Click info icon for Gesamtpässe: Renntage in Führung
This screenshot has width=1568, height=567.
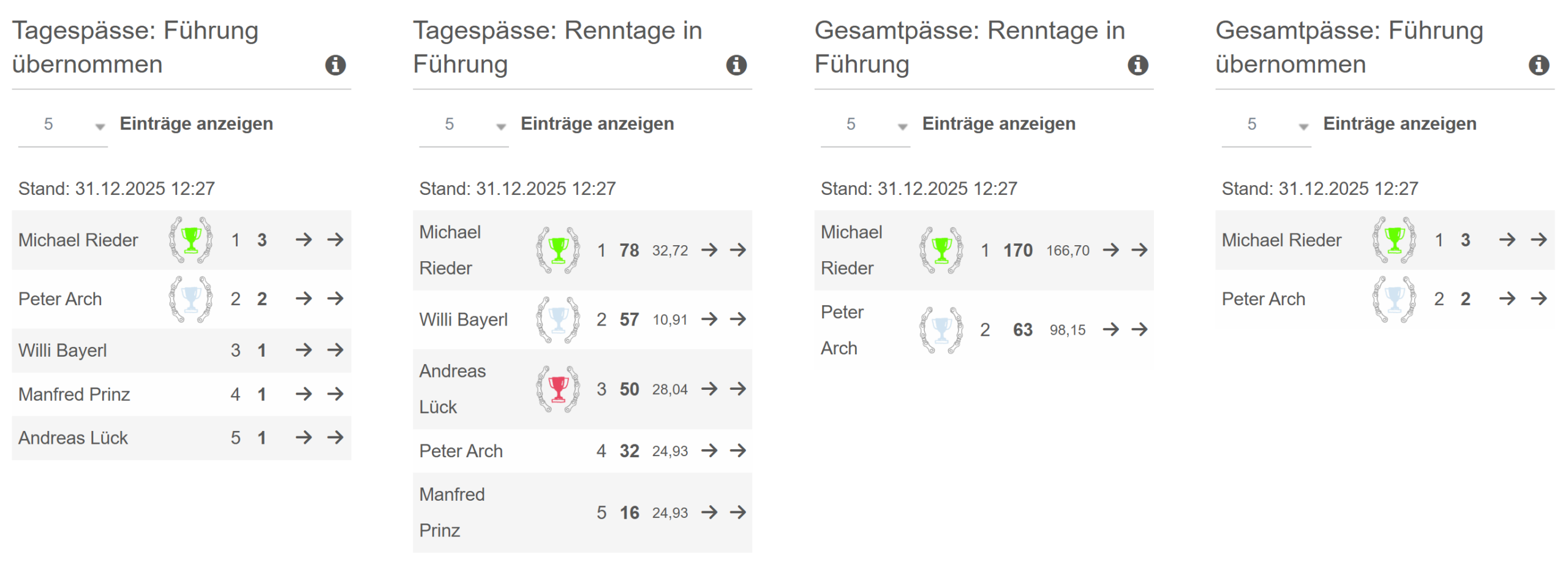pos(1137,64)
